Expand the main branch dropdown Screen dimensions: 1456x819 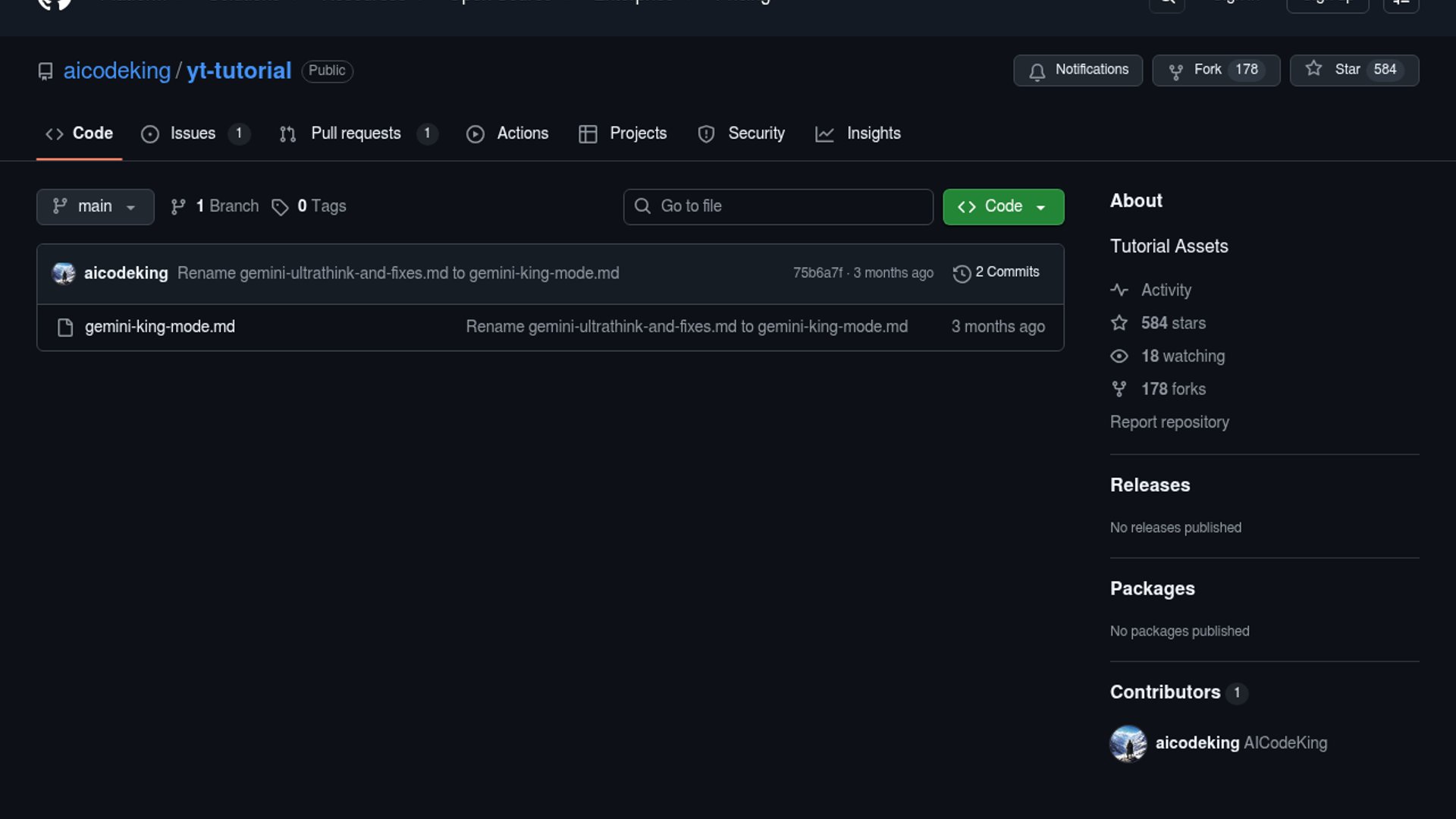click(x=95, y=206)
